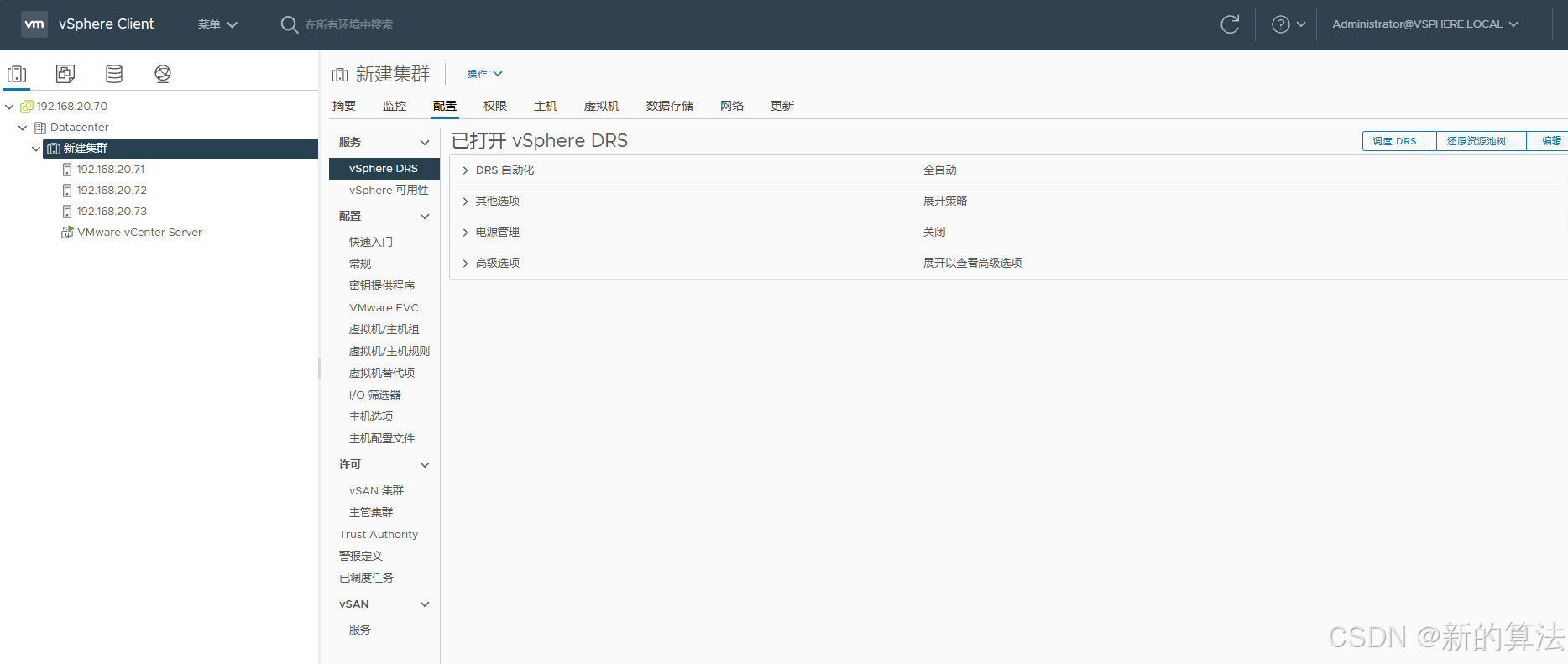This screenshot has width=1568, height=664.
Task: Switch to the VMs and Templates view icon
Action: point(65,74)
